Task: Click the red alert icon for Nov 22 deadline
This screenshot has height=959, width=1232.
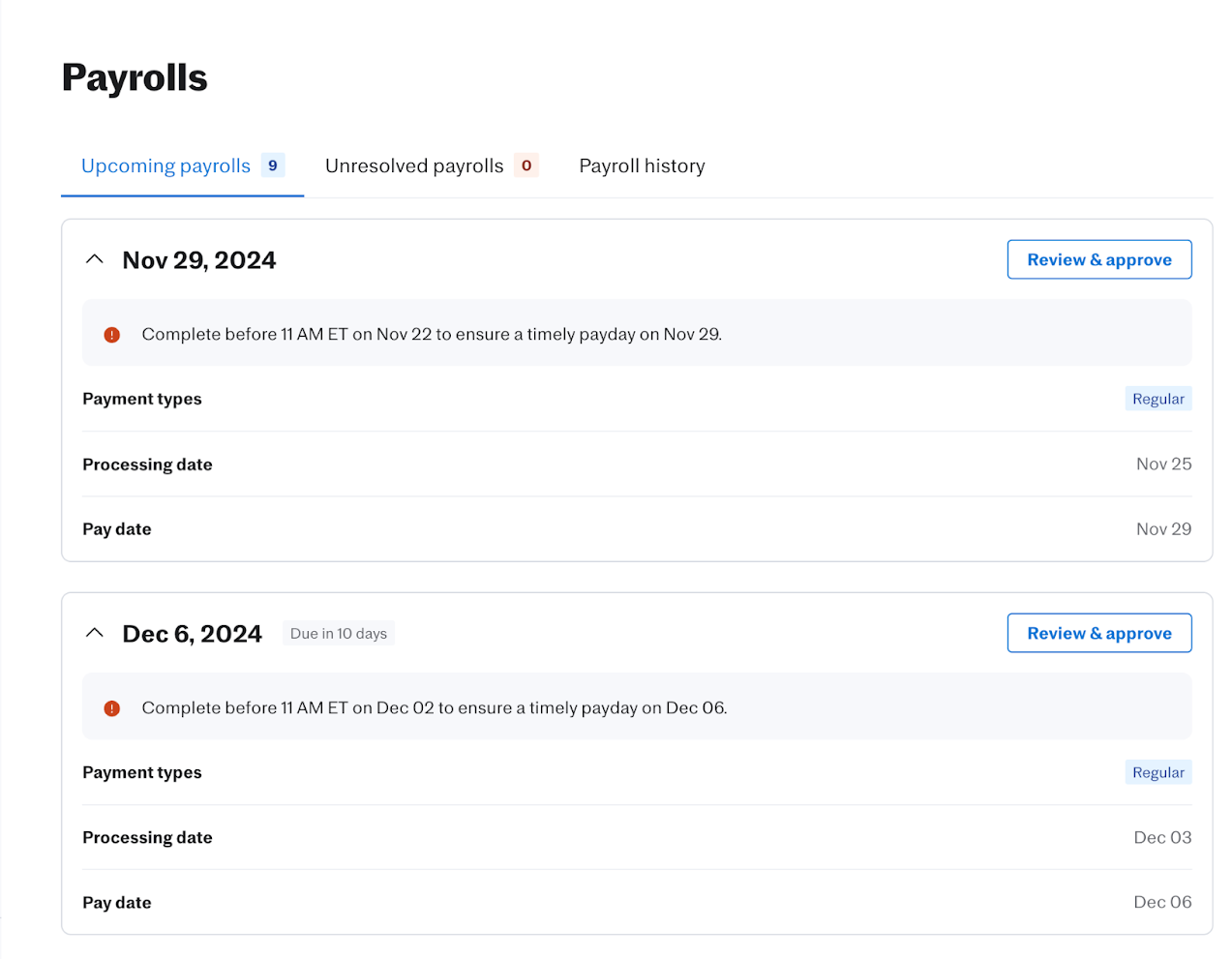Action: (x=112, y=335)
